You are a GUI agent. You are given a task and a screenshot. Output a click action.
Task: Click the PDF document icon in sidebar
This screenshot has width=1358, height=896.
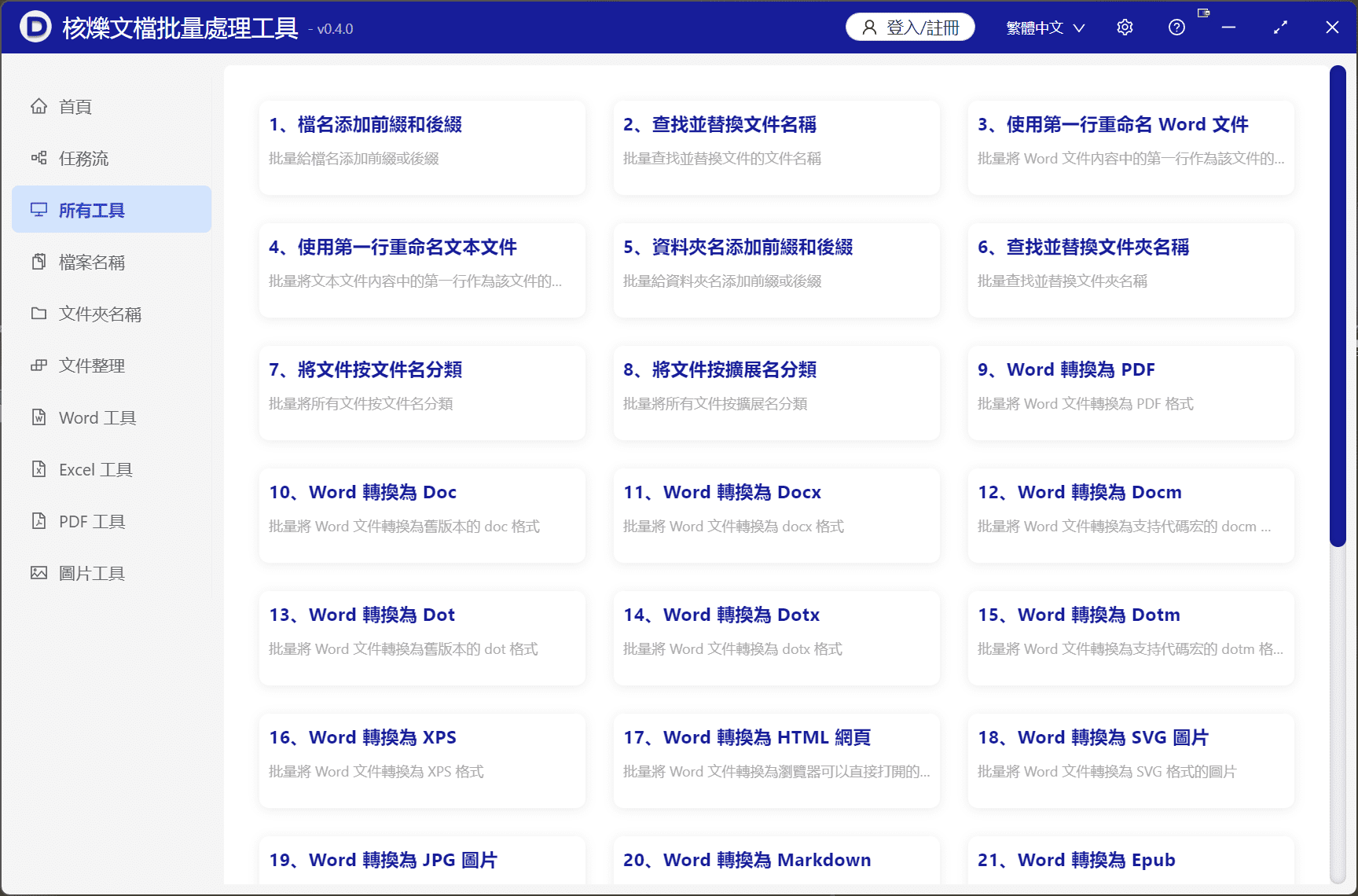(39, 521)
